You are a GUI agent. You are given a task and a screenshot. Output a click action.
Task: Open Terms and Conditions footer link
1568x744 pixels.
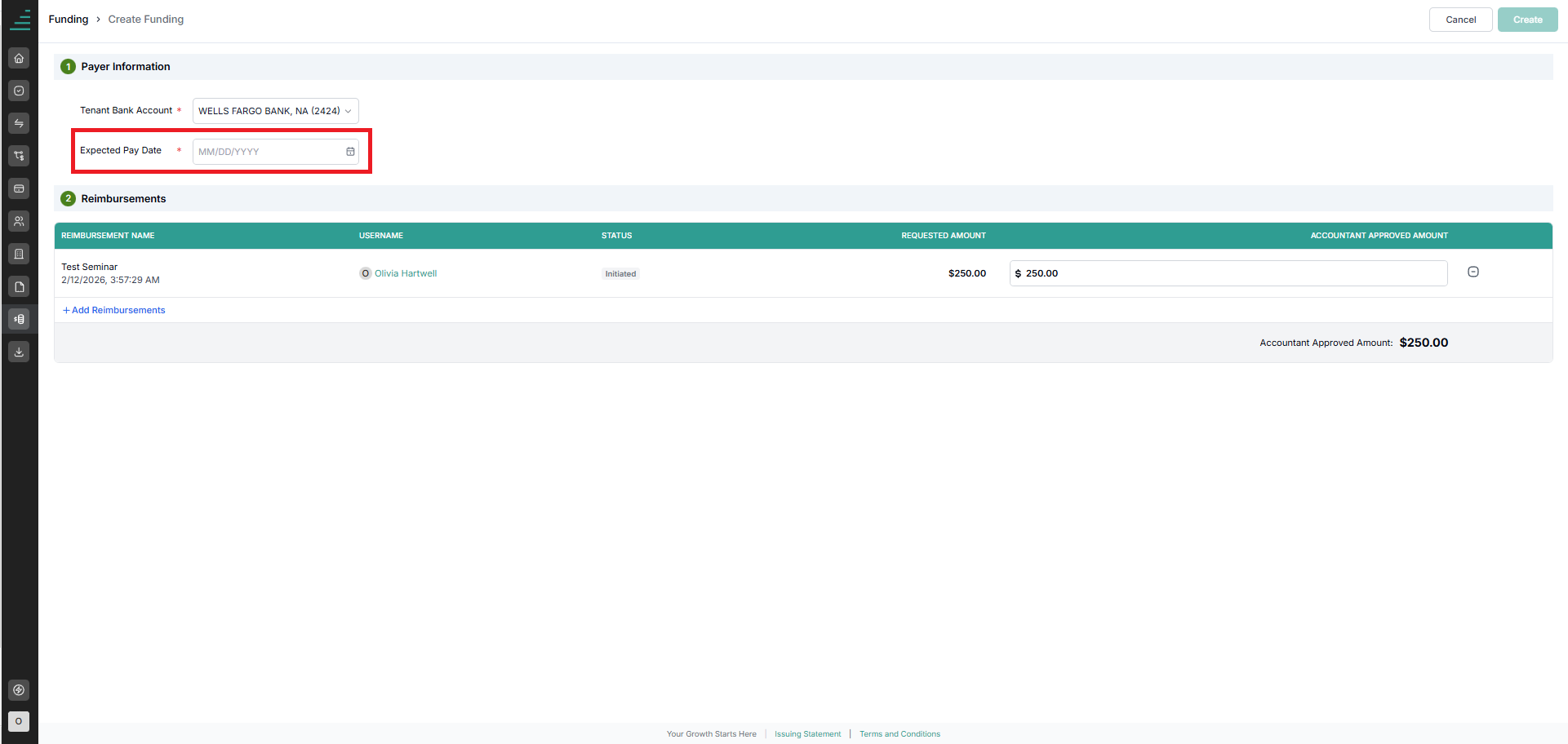[x=899, y=734]
